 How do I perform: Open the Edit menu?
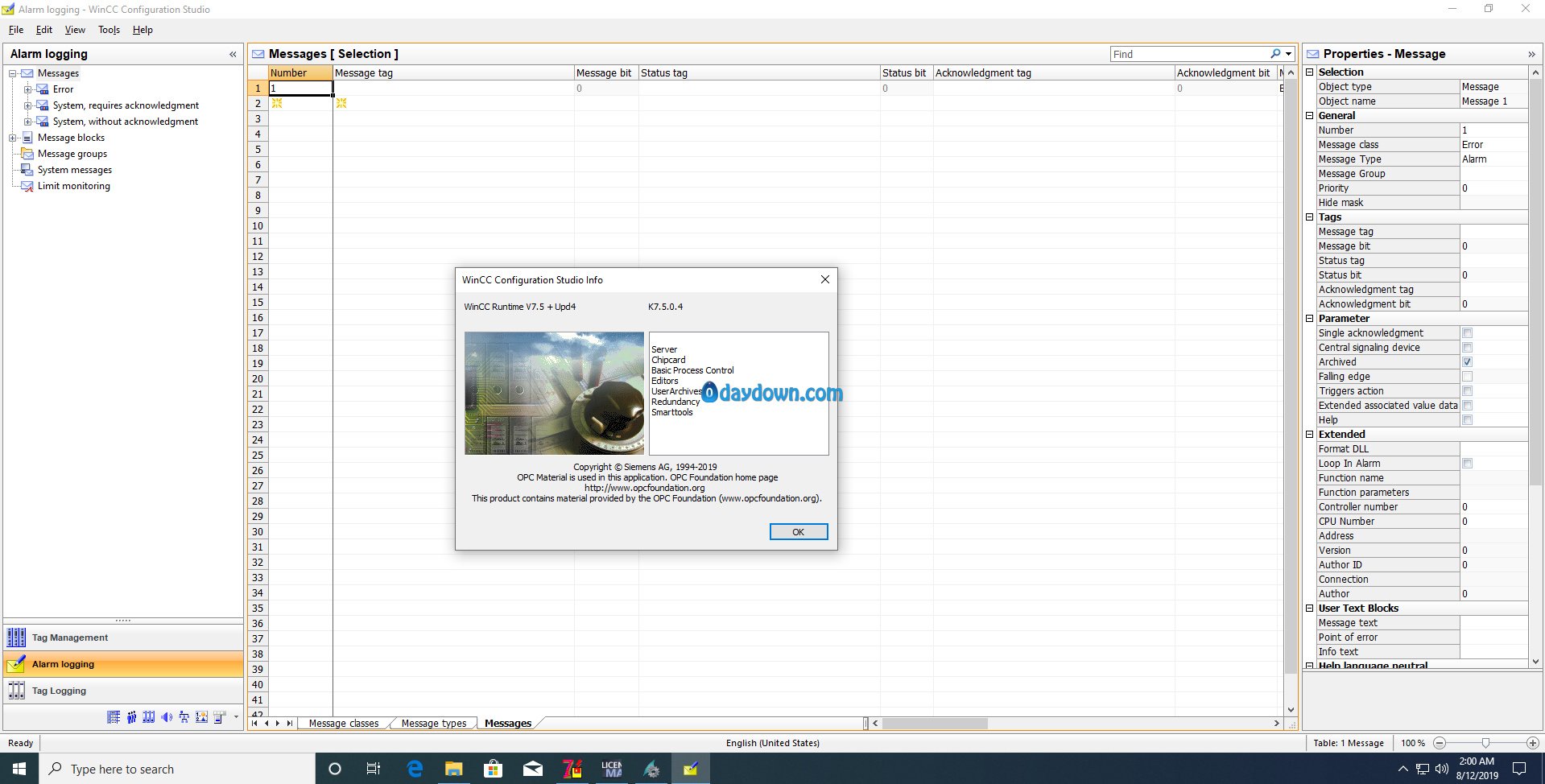tap(44, 30)
